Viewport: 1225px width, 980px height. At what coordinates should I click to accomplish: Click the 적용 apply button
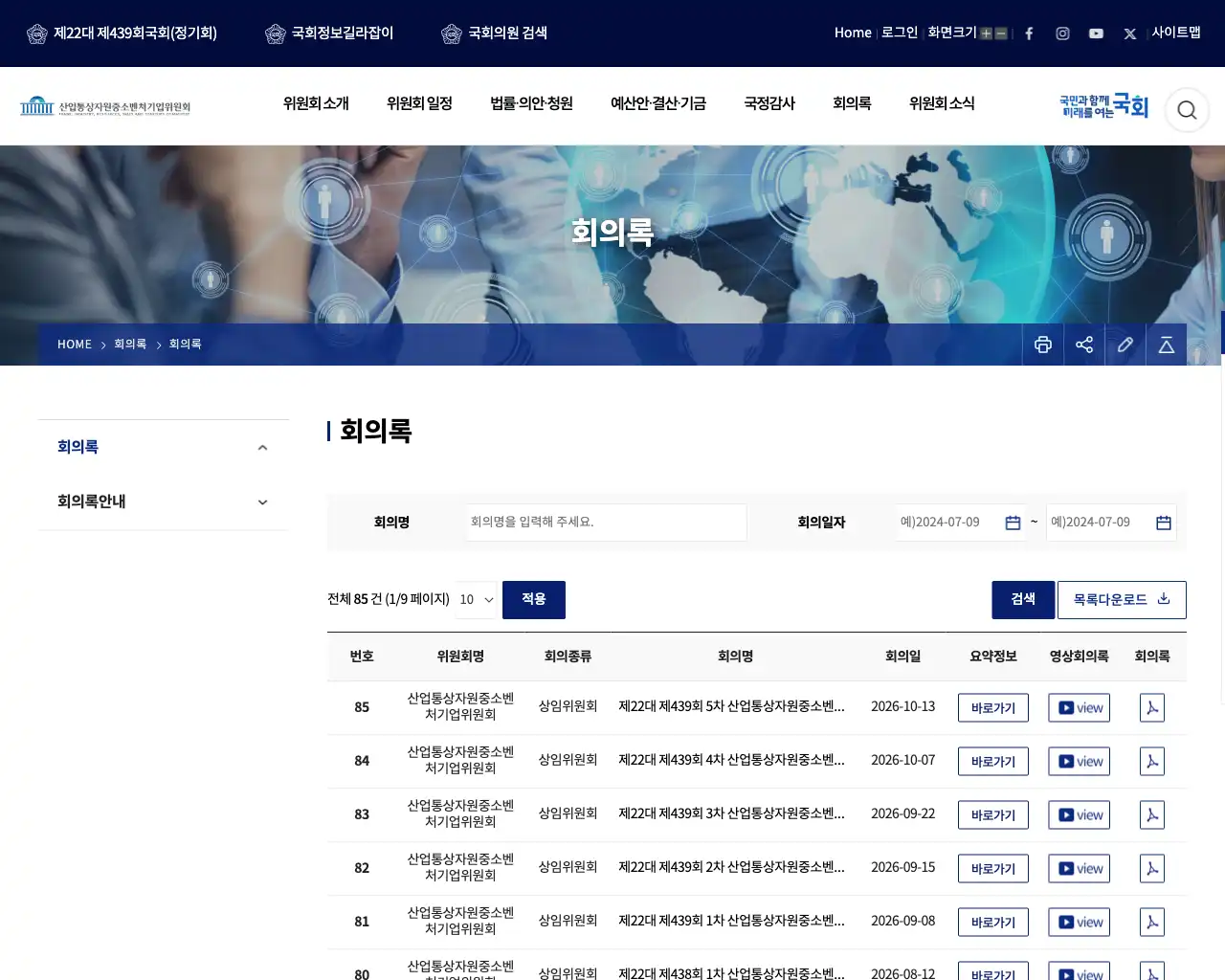tap(534, 600)
